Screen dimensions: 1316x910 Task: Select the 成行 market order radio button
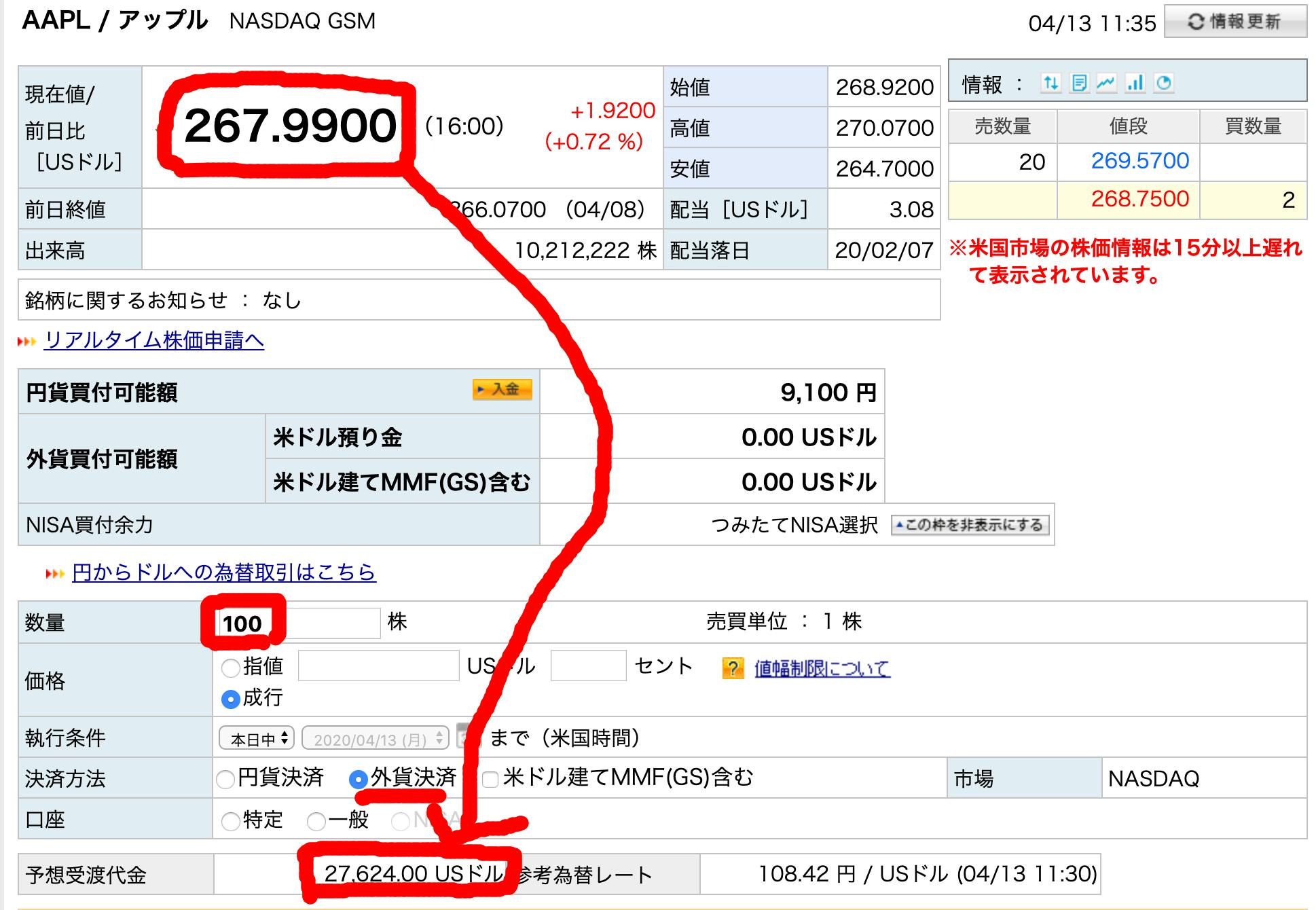click(x=230, y=697)
